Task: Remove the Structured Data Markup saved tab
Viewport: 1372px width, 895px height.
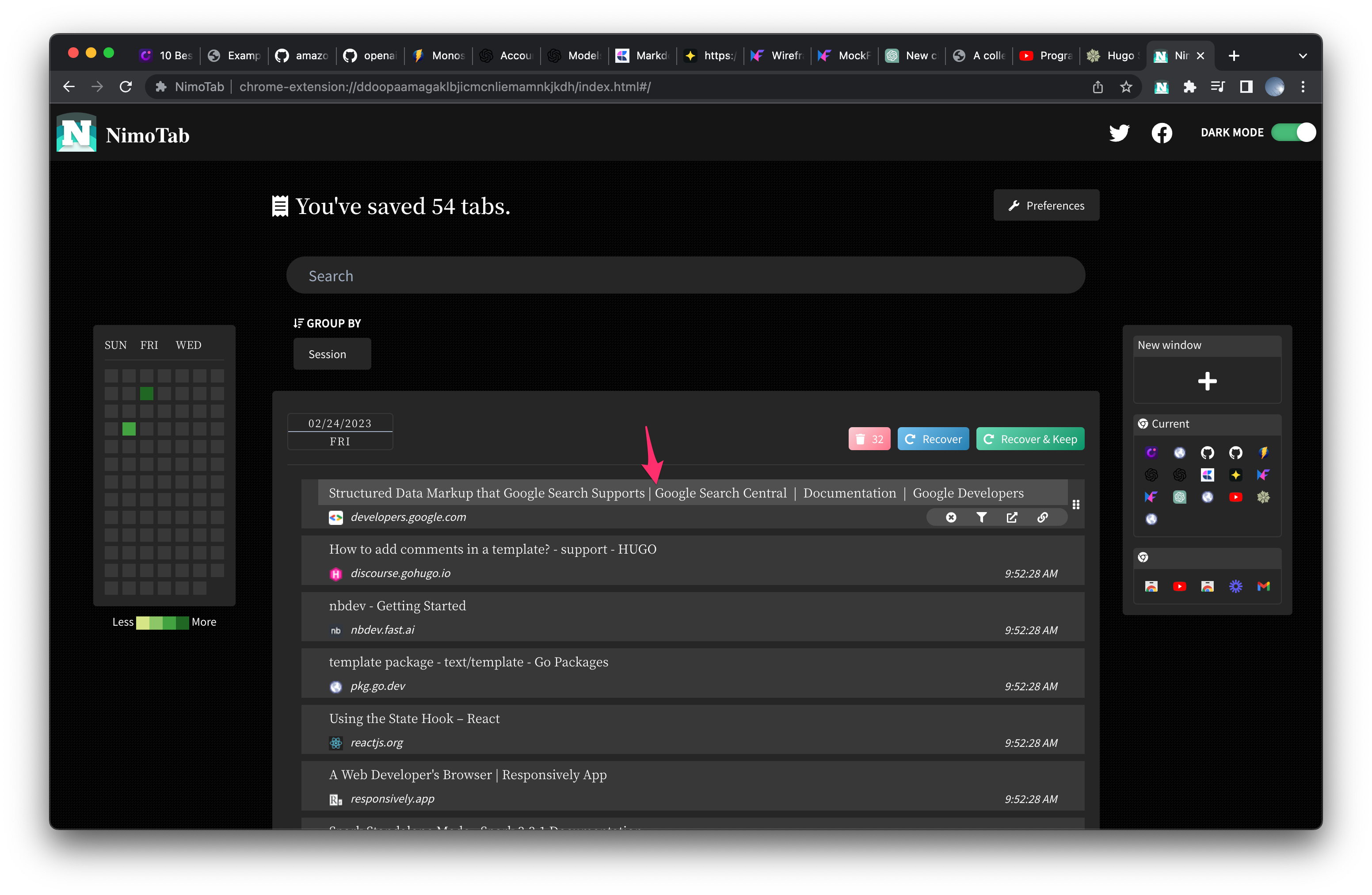Action: pos(951,517)
